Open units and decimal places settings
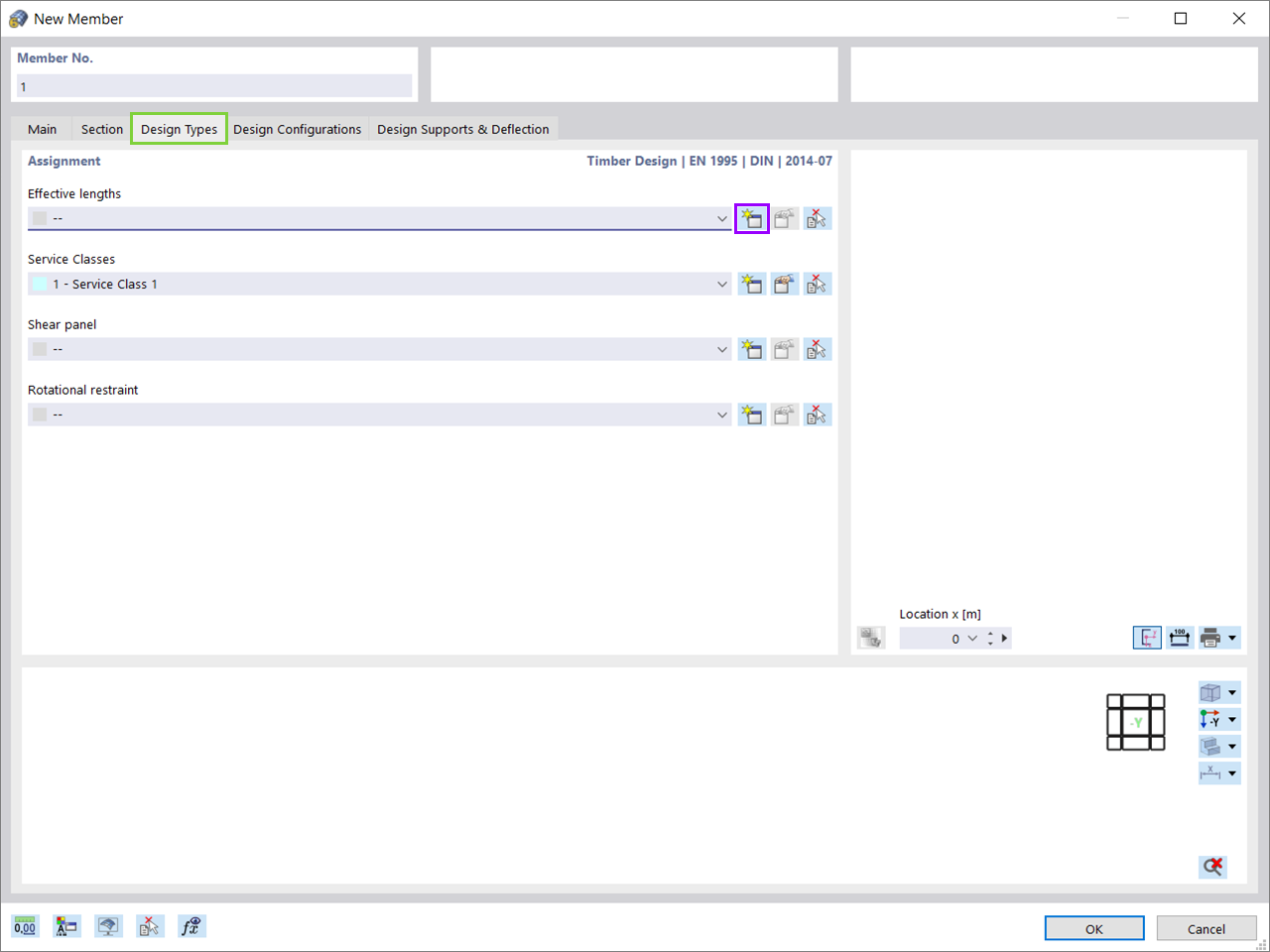This screenshot has height=952, width=1270. (25, 926)
